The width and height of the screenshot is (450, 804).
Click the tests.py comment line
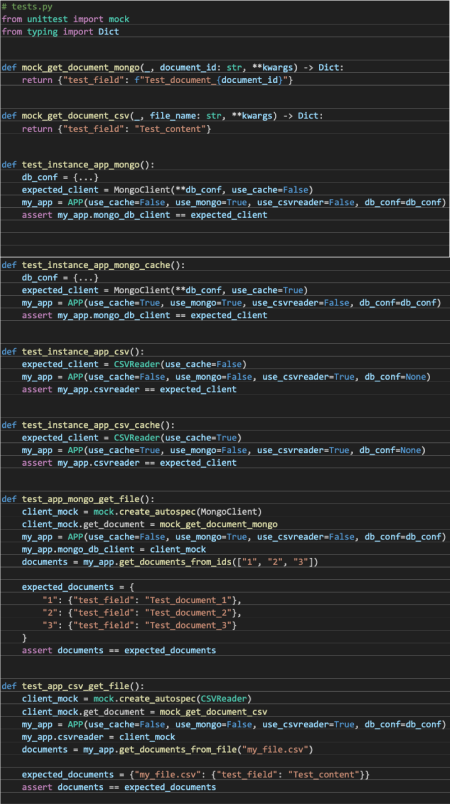(27, 7)
